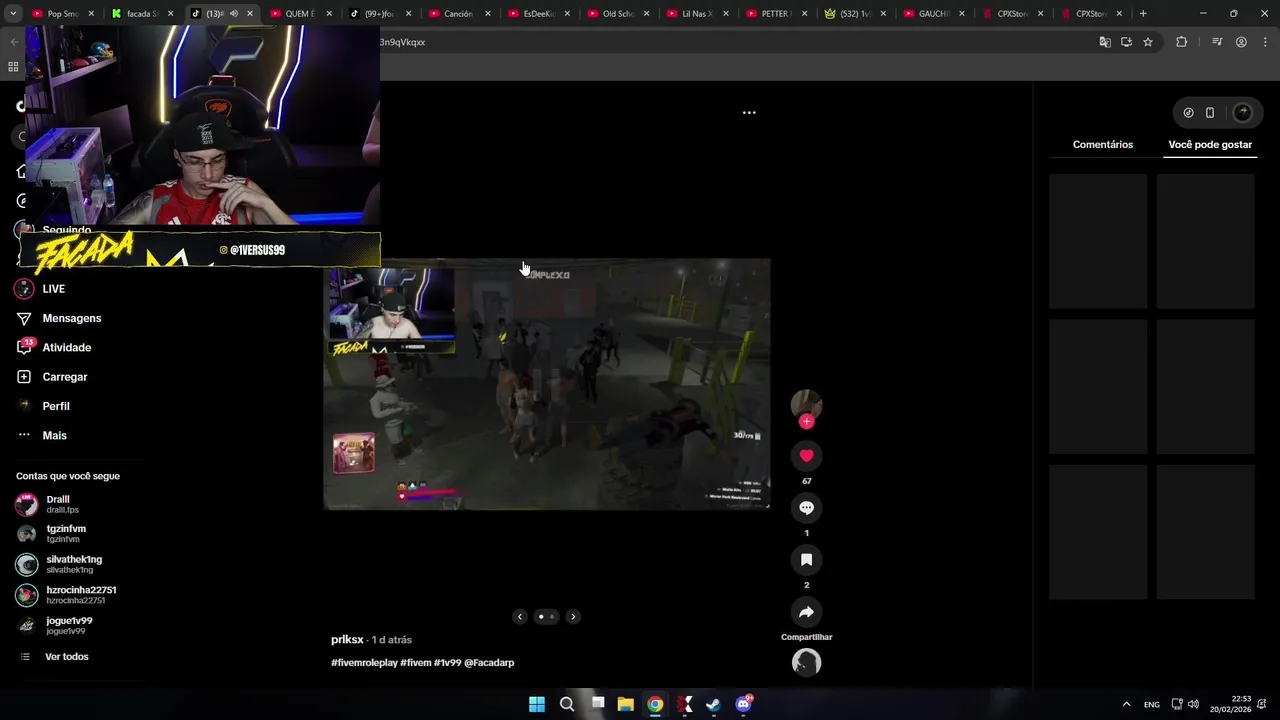
Task: Open the Chrome profile icon
Action: tap(1241, 42)
